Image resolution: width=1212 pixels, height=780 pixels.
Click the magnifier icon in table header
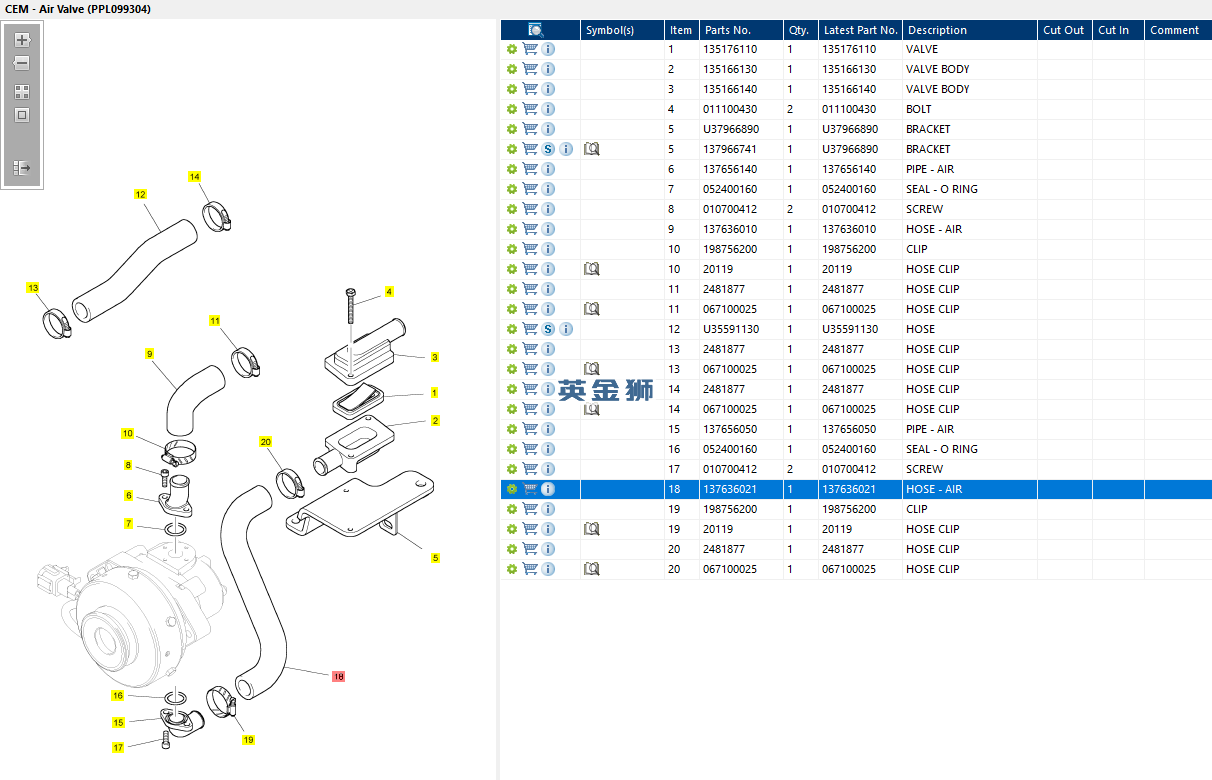click(x=535, y=30)
